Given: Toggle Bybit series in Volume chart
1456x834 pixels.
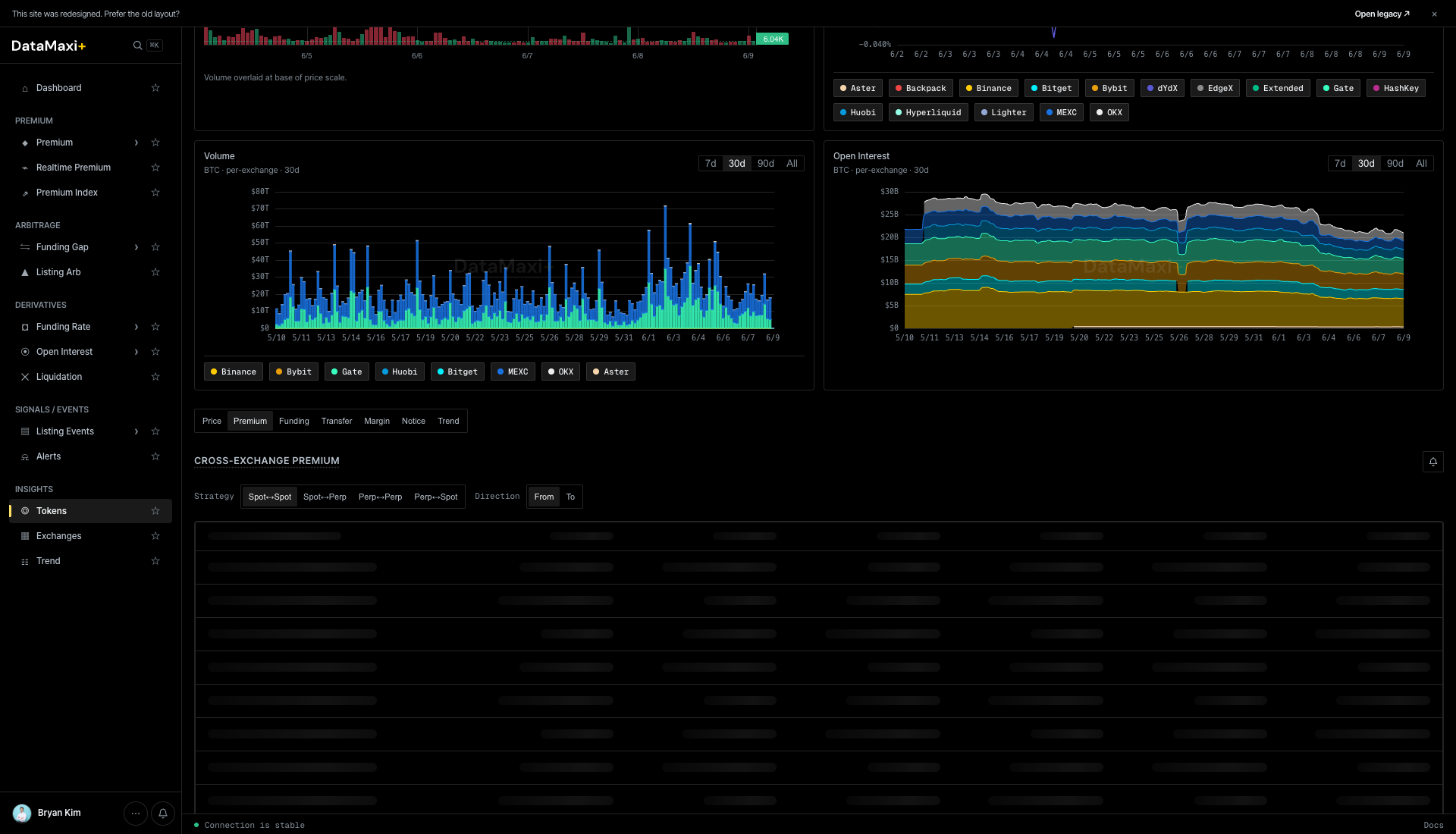Looking at the screenshot, I should [293, 372].
